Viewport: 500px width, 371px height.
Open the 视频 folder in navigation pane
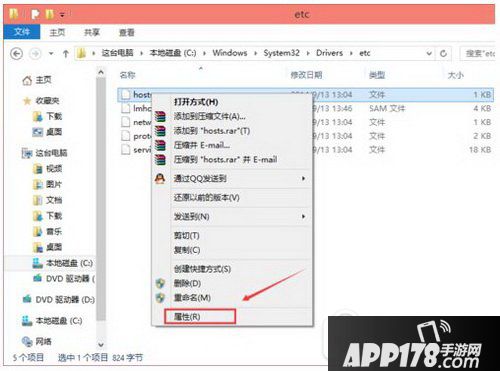[54, 168]
